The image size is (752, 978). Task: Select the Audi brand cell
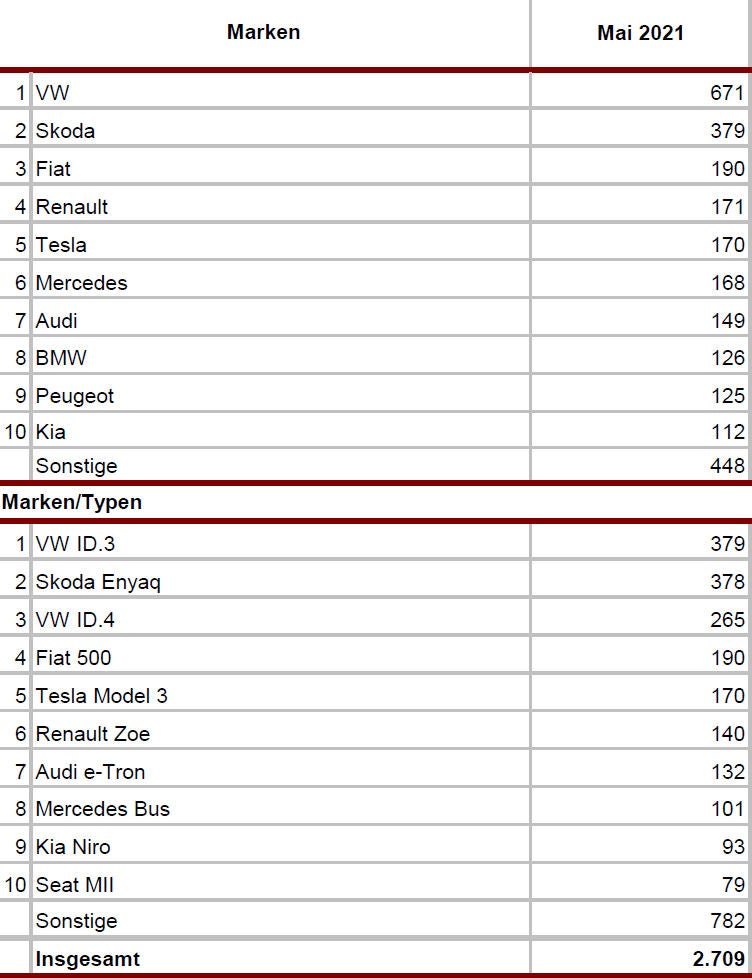(x=281, y=321)
